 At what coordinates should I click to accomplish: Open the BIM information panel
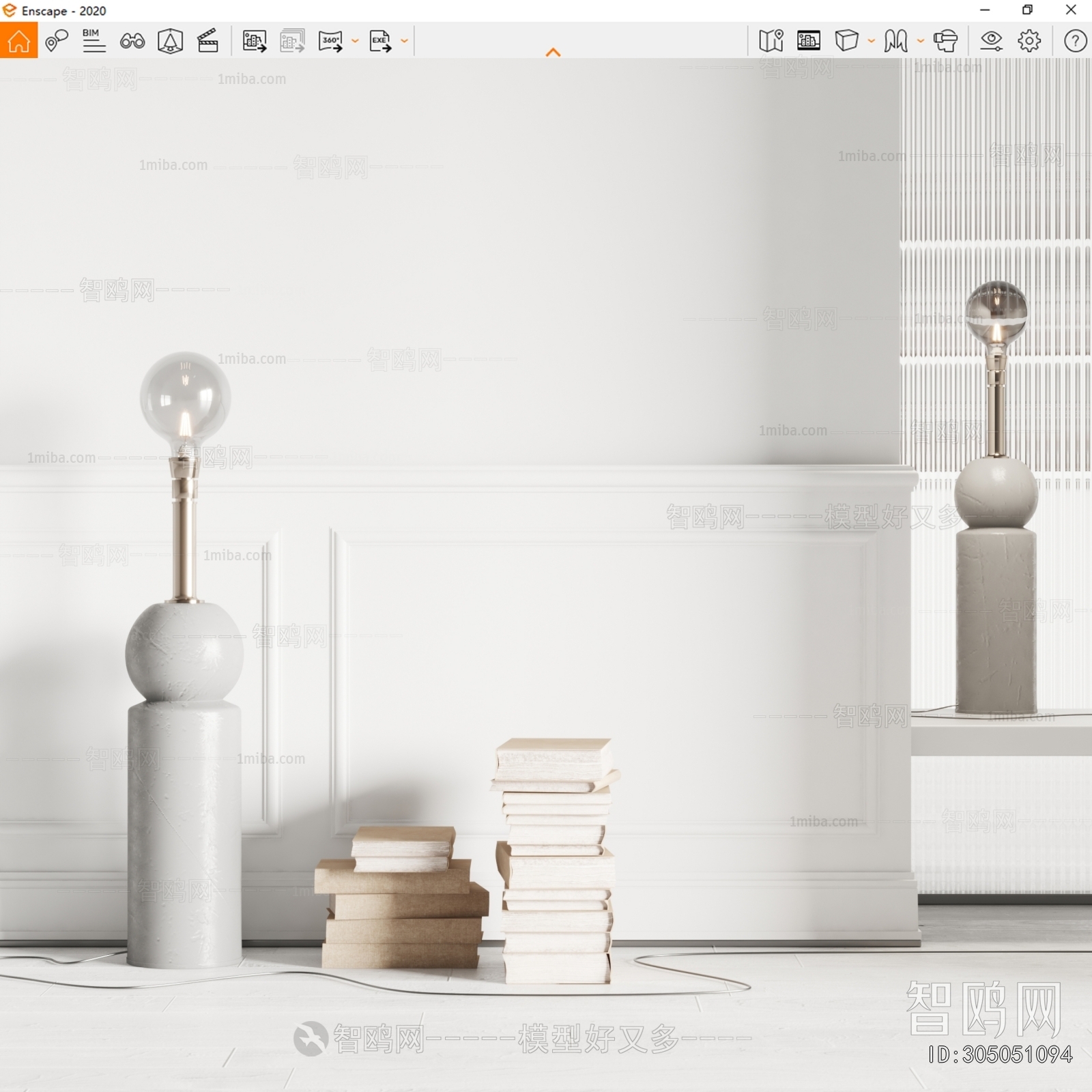pos(94,41)
